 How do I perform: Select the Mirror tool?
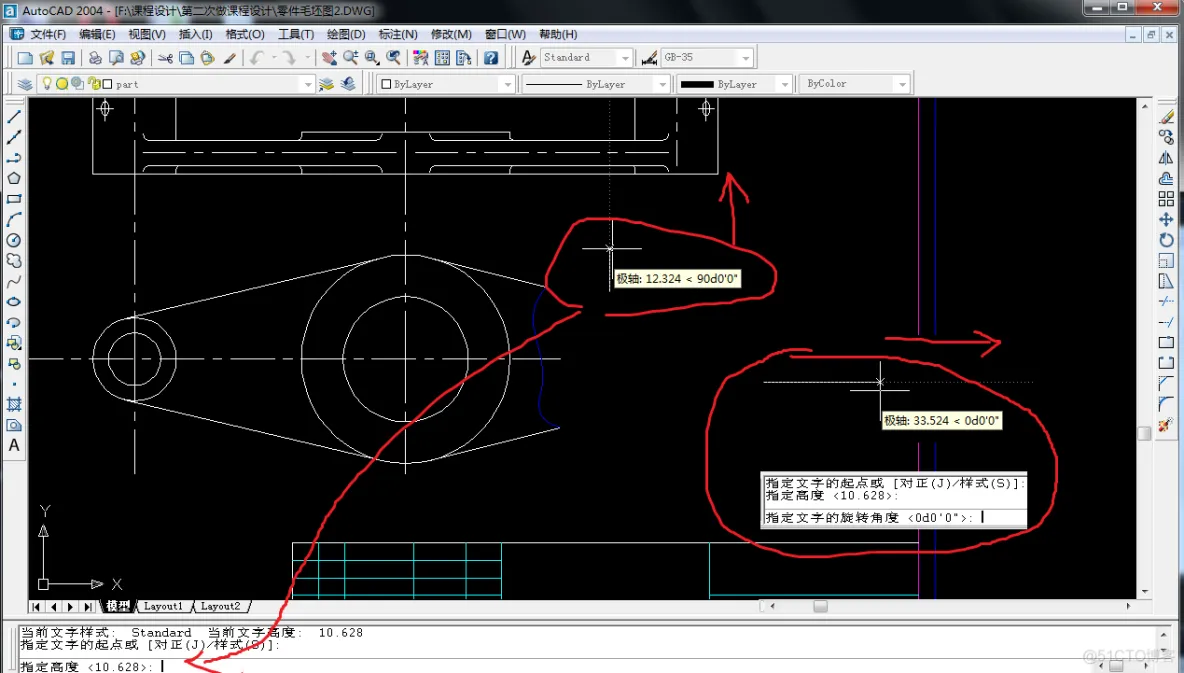1167,158
